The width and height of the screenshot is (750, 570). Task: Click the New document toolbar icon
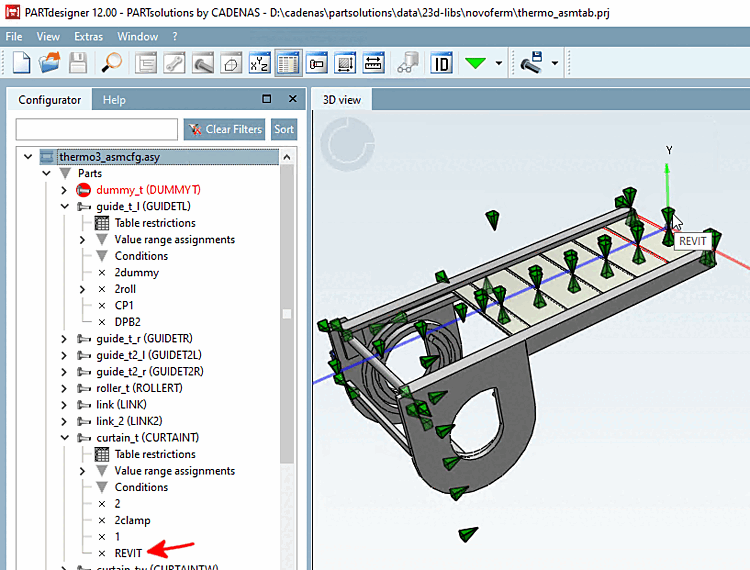(22, 63)
